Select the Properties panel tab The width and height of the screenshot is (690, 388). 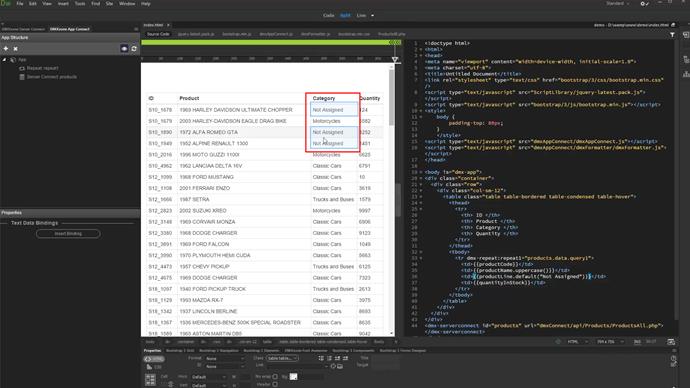click(x=152, y=351)
